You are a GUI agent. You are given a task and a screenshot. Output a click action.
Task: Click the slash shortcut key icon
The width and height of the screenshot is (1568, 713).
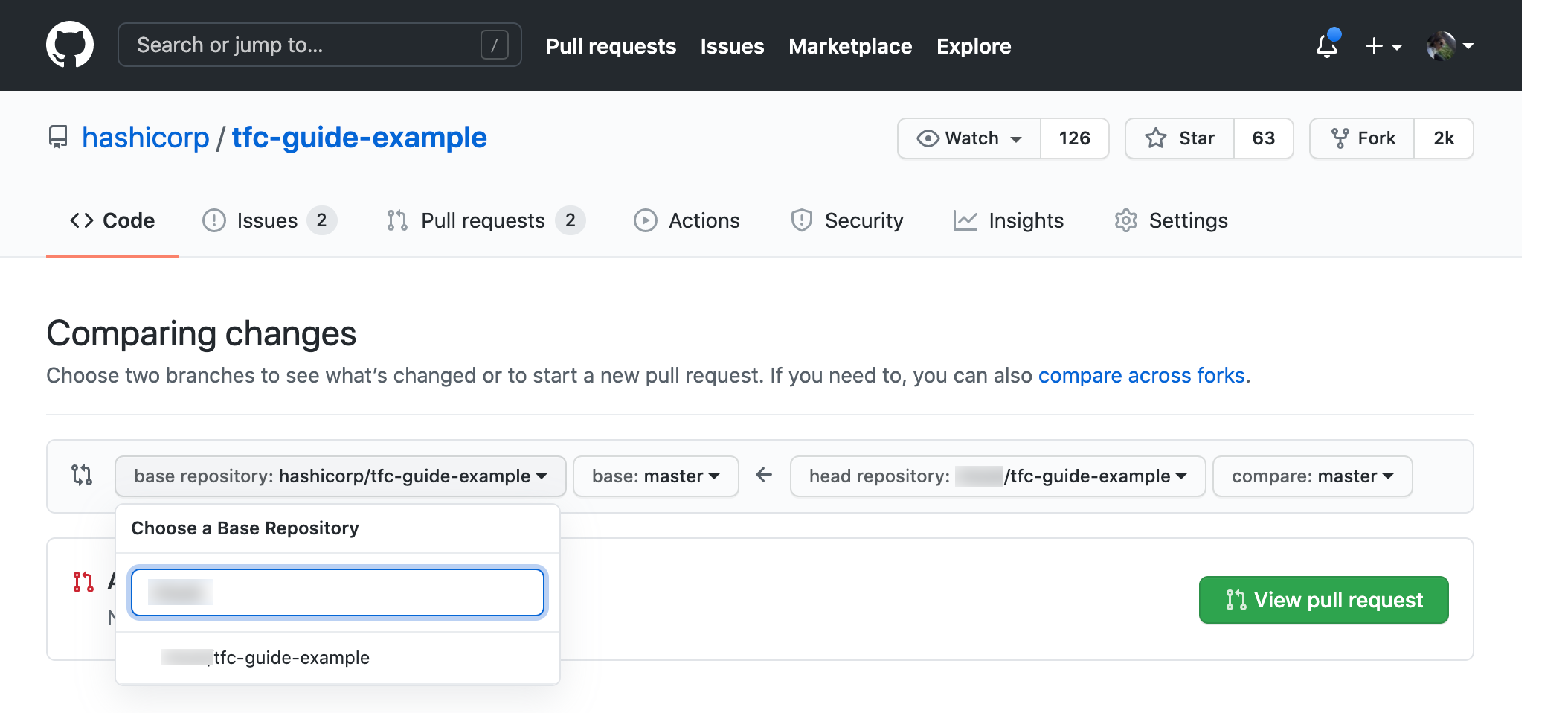click(x=494, y=45)
